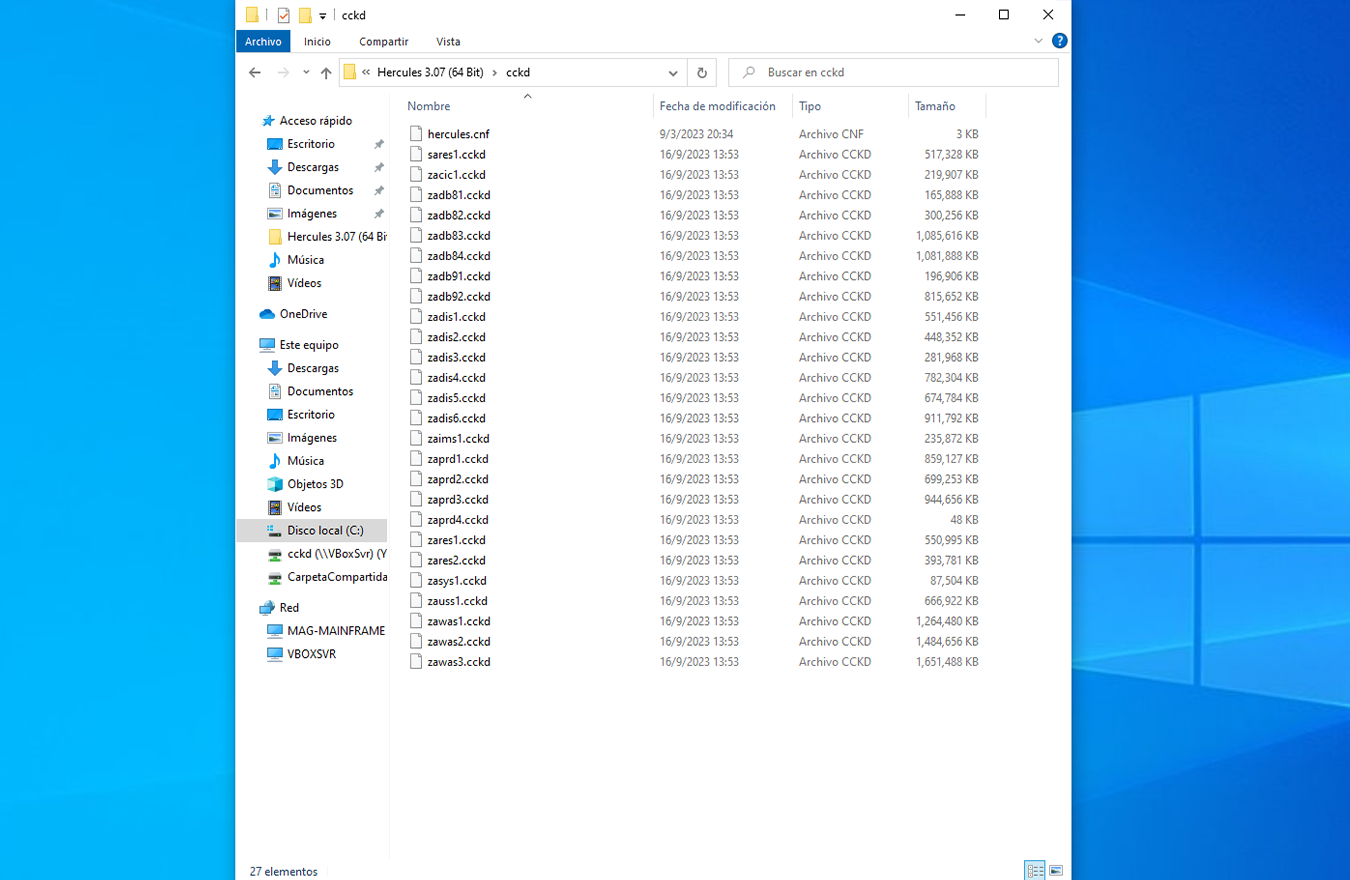
Task: Customize quick access toolbar dropdown
Action: point(323,16)
